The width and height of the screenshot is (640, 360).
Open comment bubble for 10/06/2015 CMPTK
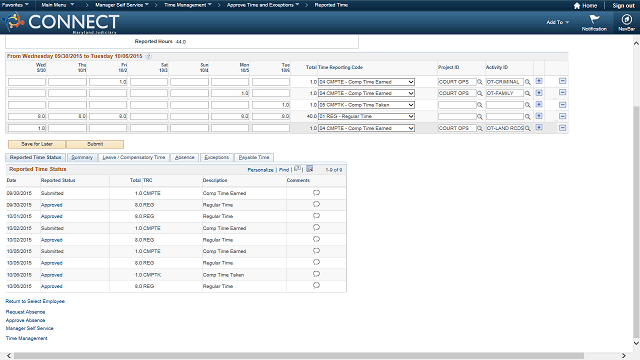tap(316, 274)
